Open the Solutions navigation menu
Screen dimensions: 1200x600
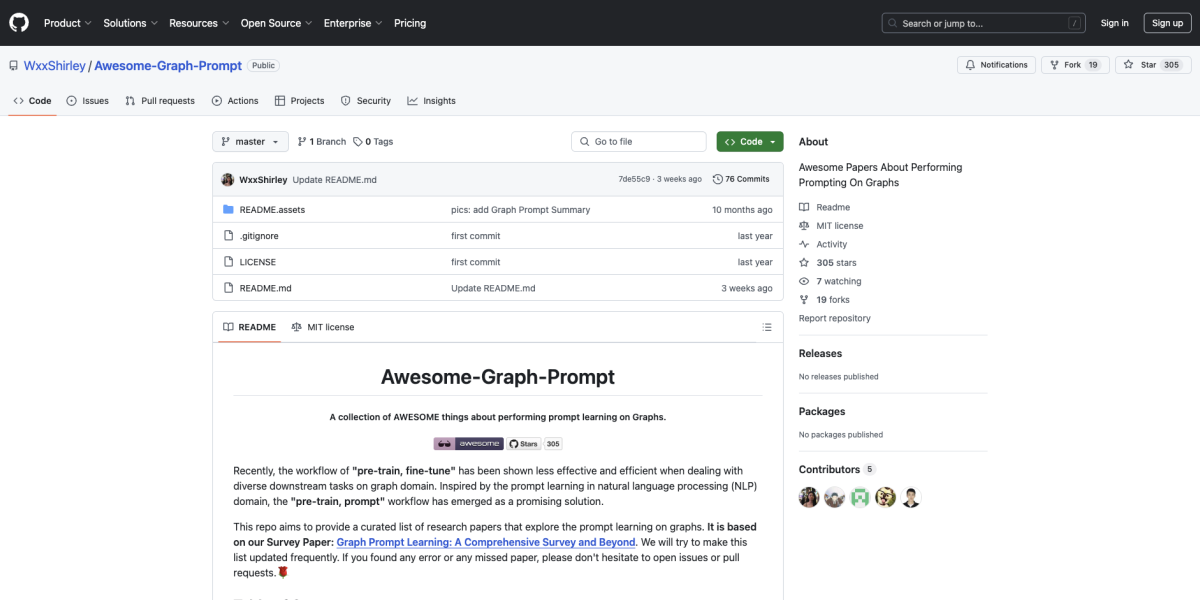click(x=130, y=23)
